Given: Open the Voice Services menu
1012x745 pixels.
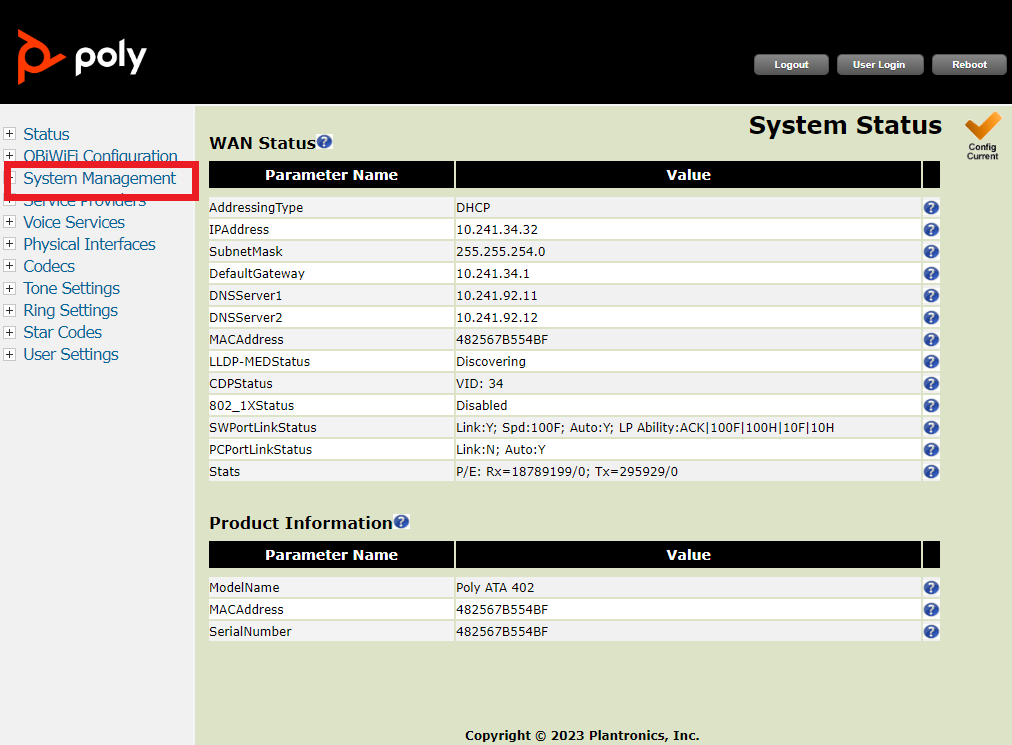Looking at the screenshot, I should (x=74, y=222).
